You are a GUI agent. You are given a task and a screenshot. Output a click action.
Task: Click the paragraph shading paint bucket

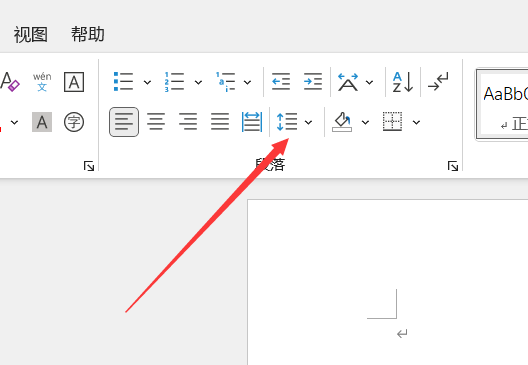[x=342, y=122]
